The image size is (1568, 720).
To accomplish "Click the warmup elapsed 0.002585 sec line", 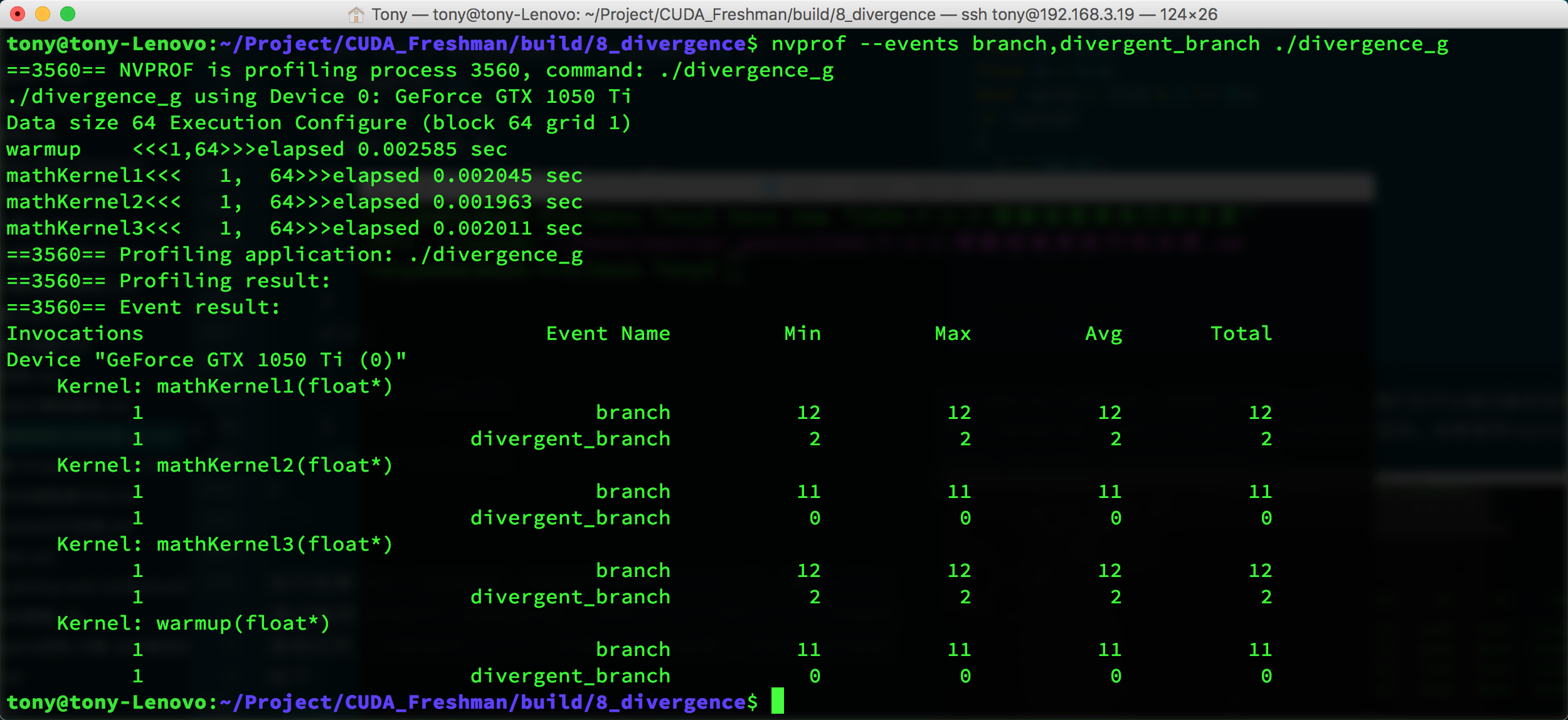I will [257, 149].
